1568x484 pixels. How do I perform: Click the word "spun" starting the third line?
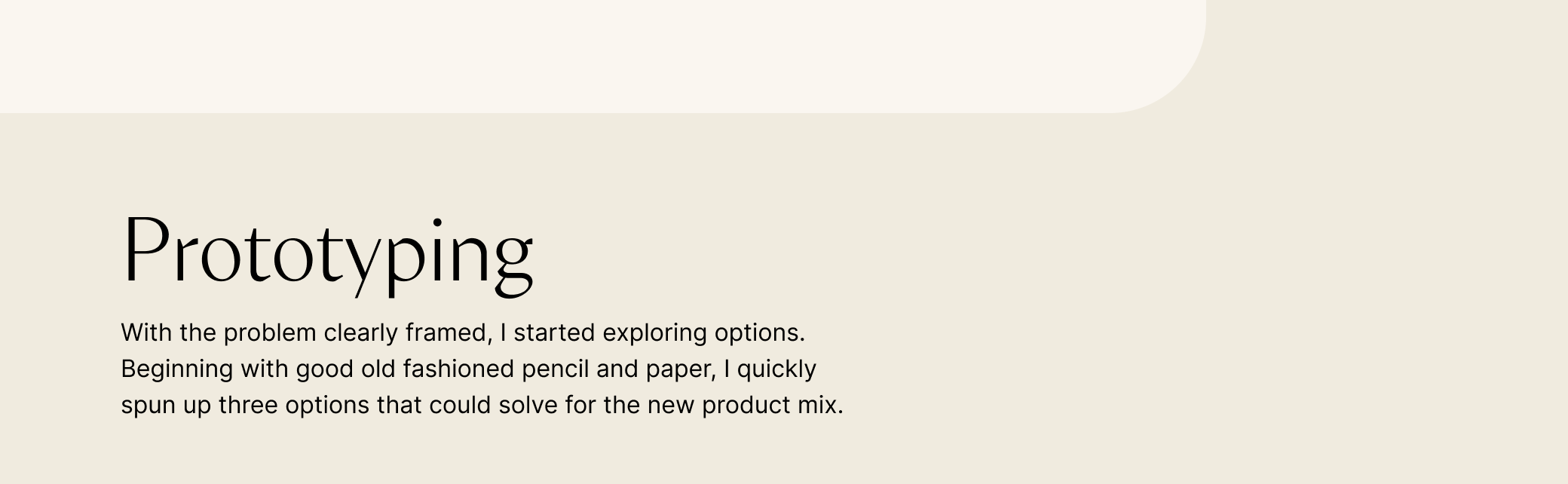coord(145,405)
